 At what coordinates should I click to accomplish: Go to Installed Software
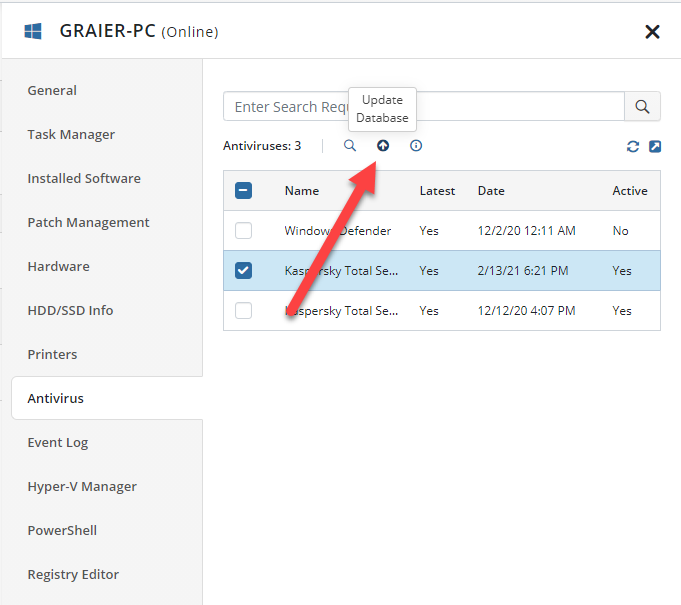click(x=84, y=178)
